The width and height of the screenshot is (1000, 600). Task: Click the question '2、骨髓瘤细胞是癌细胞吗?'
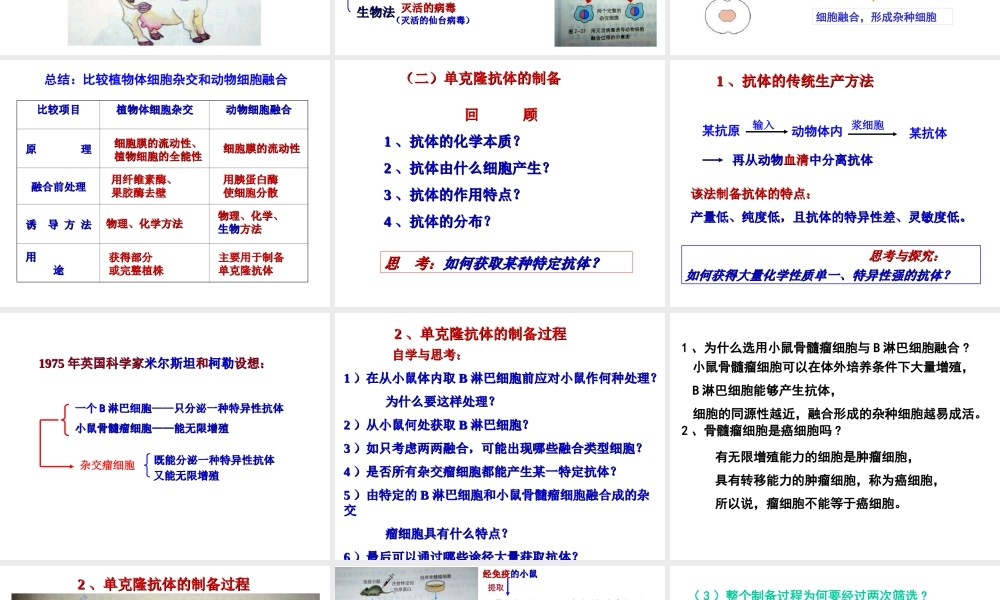[x=761, y=431]
